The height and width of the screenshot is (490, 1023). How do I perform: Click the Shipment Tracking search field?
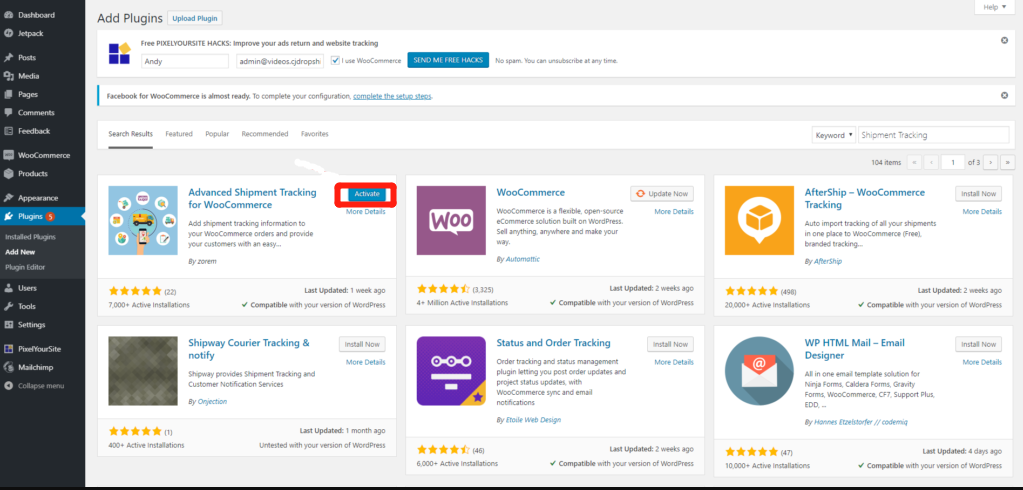[x=934, y=135]
